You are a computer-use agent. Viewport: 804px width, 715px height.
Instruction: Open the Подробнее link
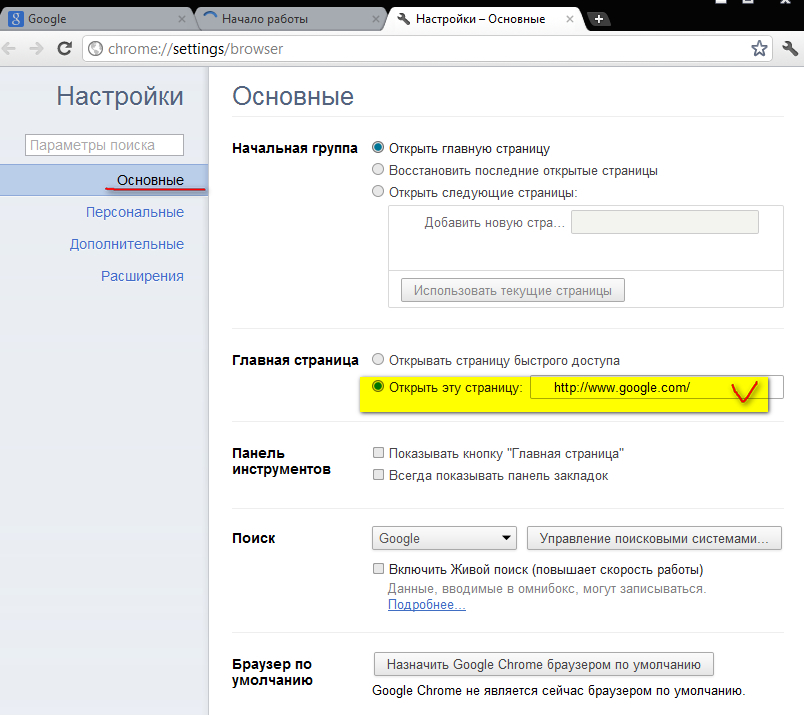point(427,605)
